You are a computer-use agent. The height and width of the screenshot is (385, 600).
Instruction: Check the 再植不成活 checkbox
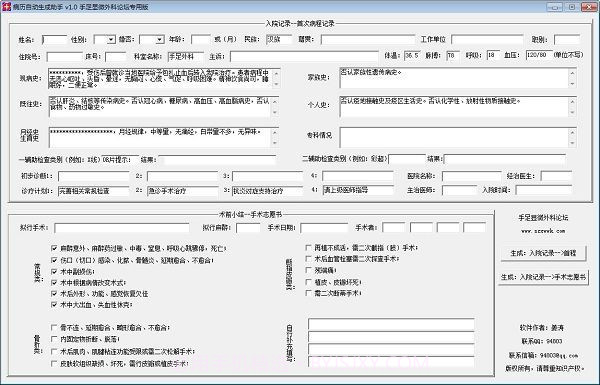(308, 248)
